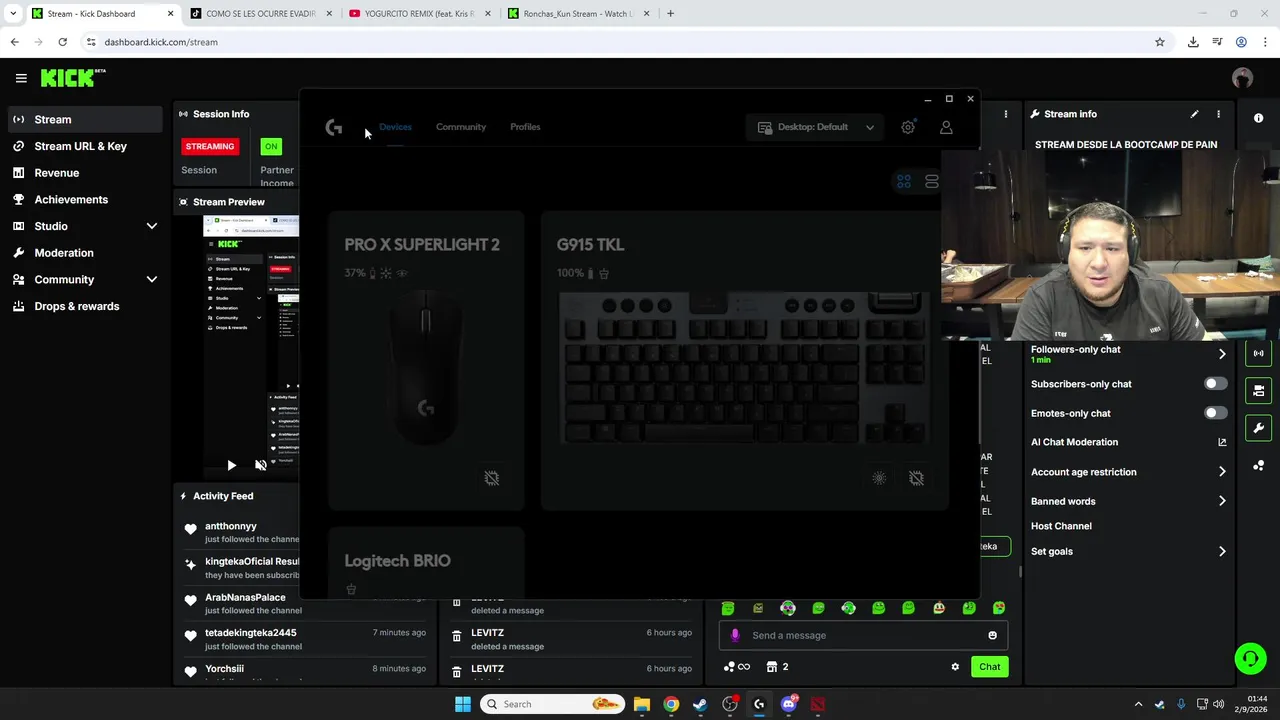This screenshot has height=720, width=1280.
Task: Click PRO X SUPERLIGHT 2 onboard memory icon
Action: (492, 478)
